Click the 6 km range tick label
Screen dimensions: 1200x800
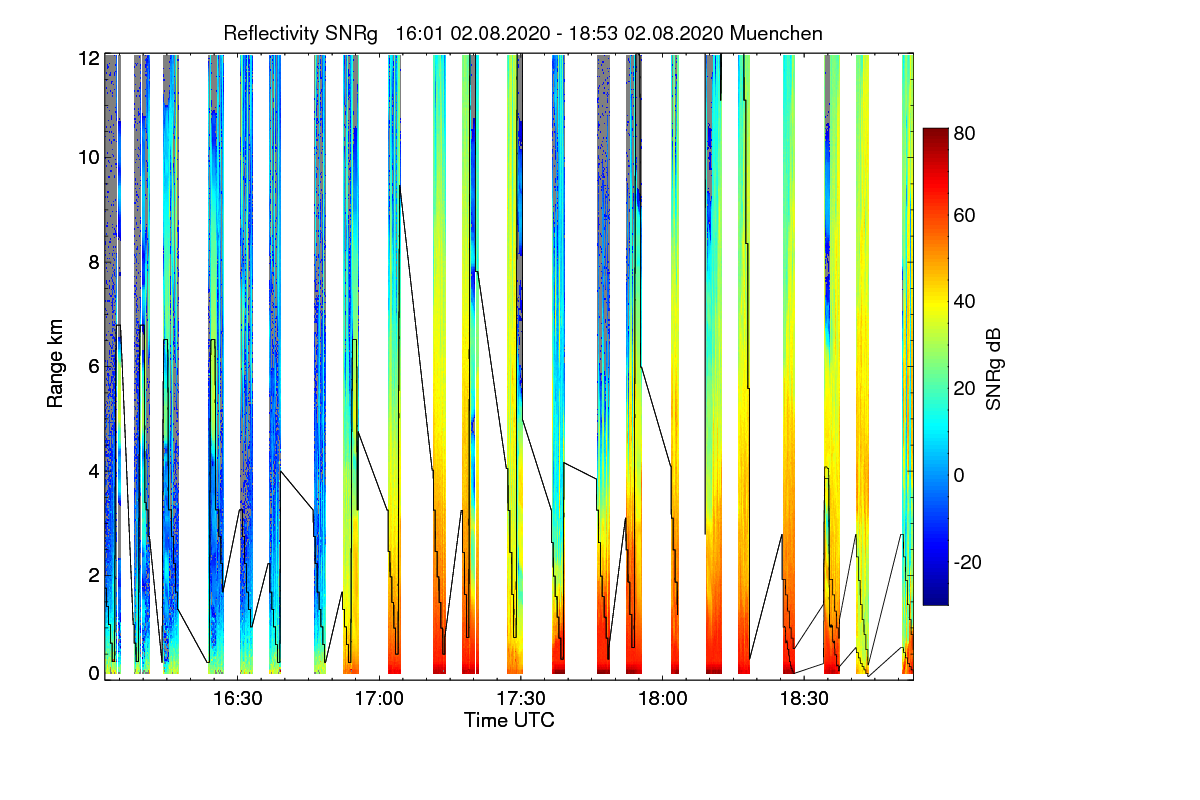94,366
